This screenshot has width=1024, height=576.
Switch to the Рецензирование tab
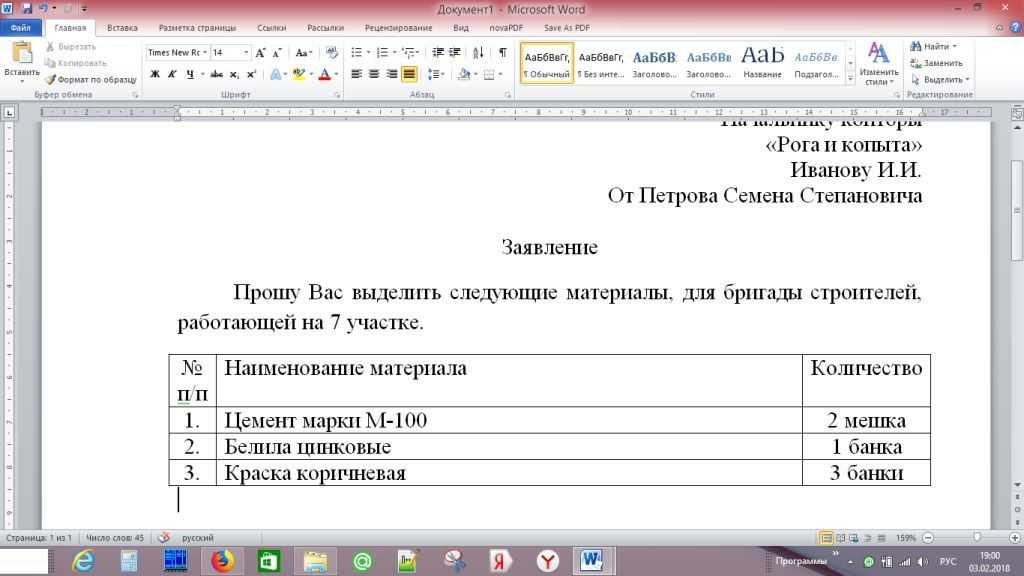tap(398, 28)
